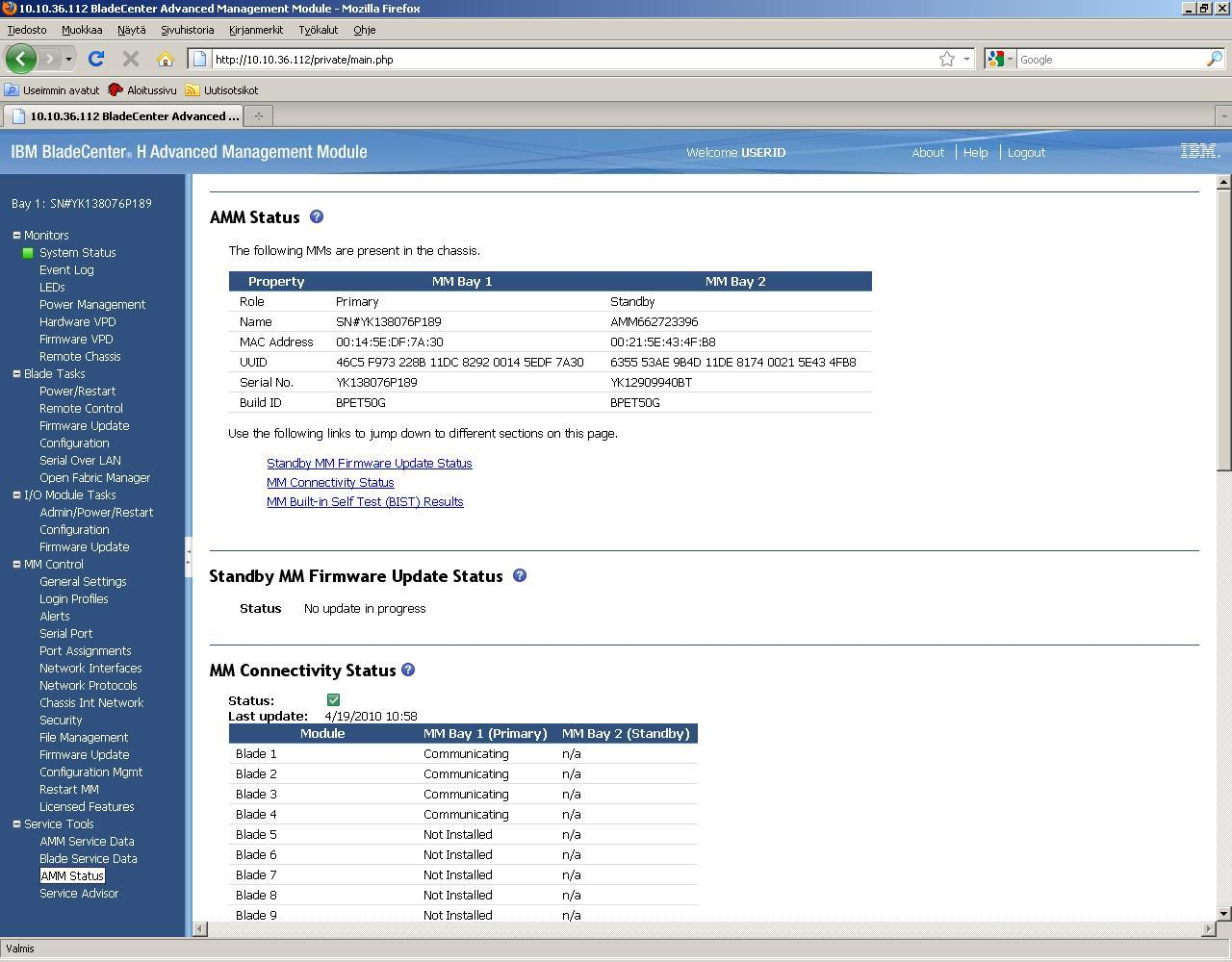1232x962 pixels.
Task: Click the browser Forward arrow button
Action: pyautogui.click(x=50, y=59)
